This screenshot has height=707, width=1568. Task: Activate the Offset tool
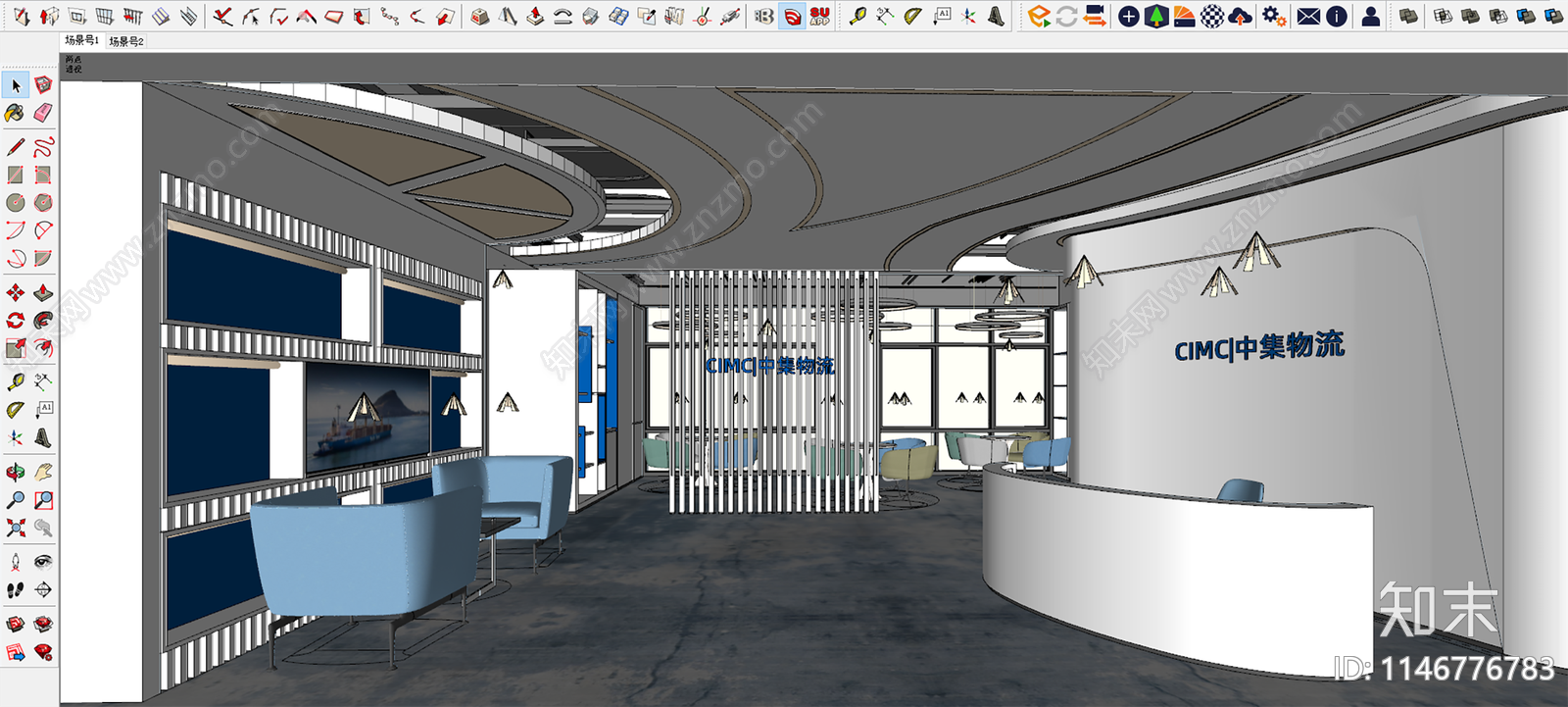[x=43, y=348]
